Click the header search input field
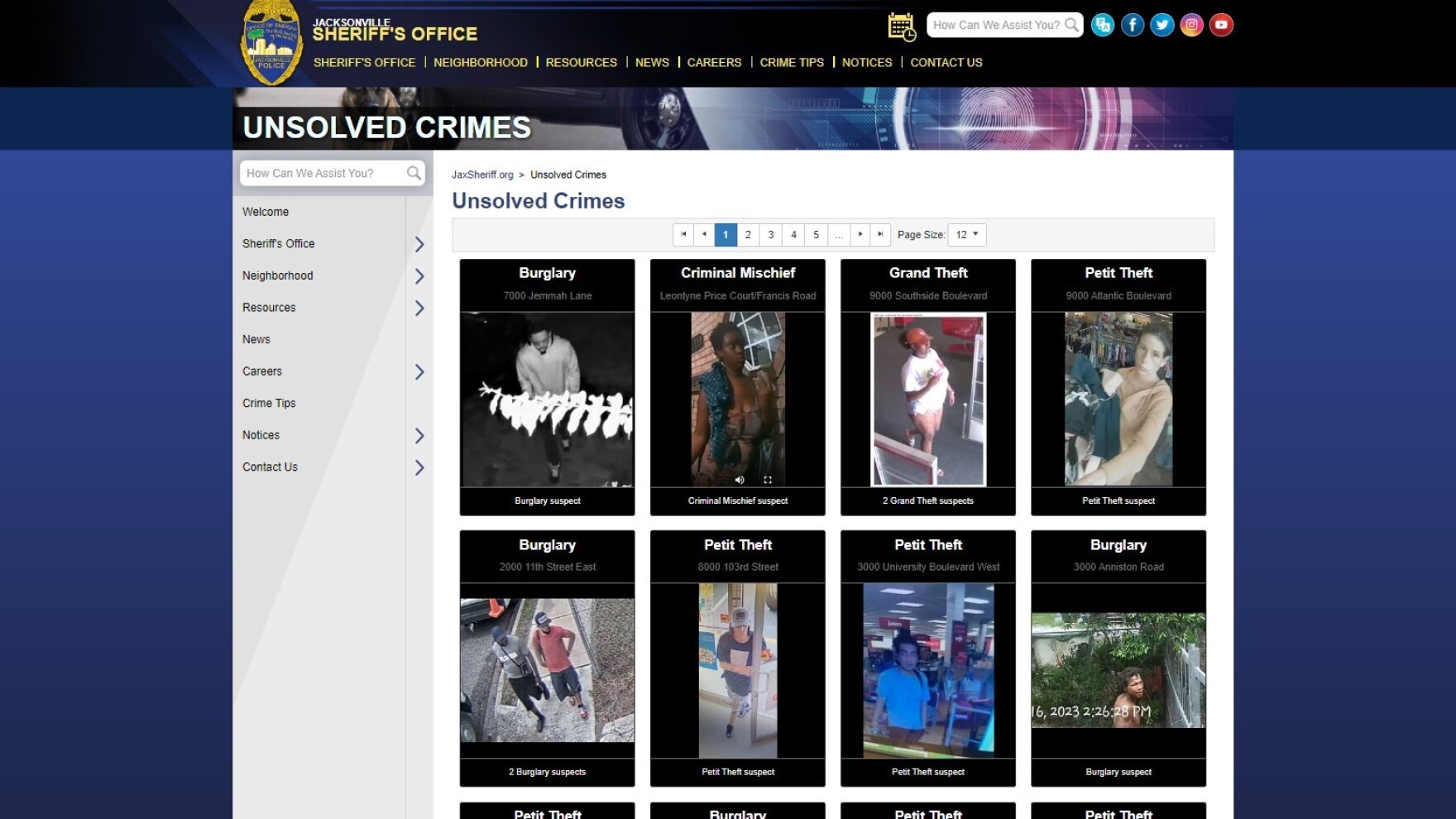This screenshot has height=819, width=1456. 995,25
